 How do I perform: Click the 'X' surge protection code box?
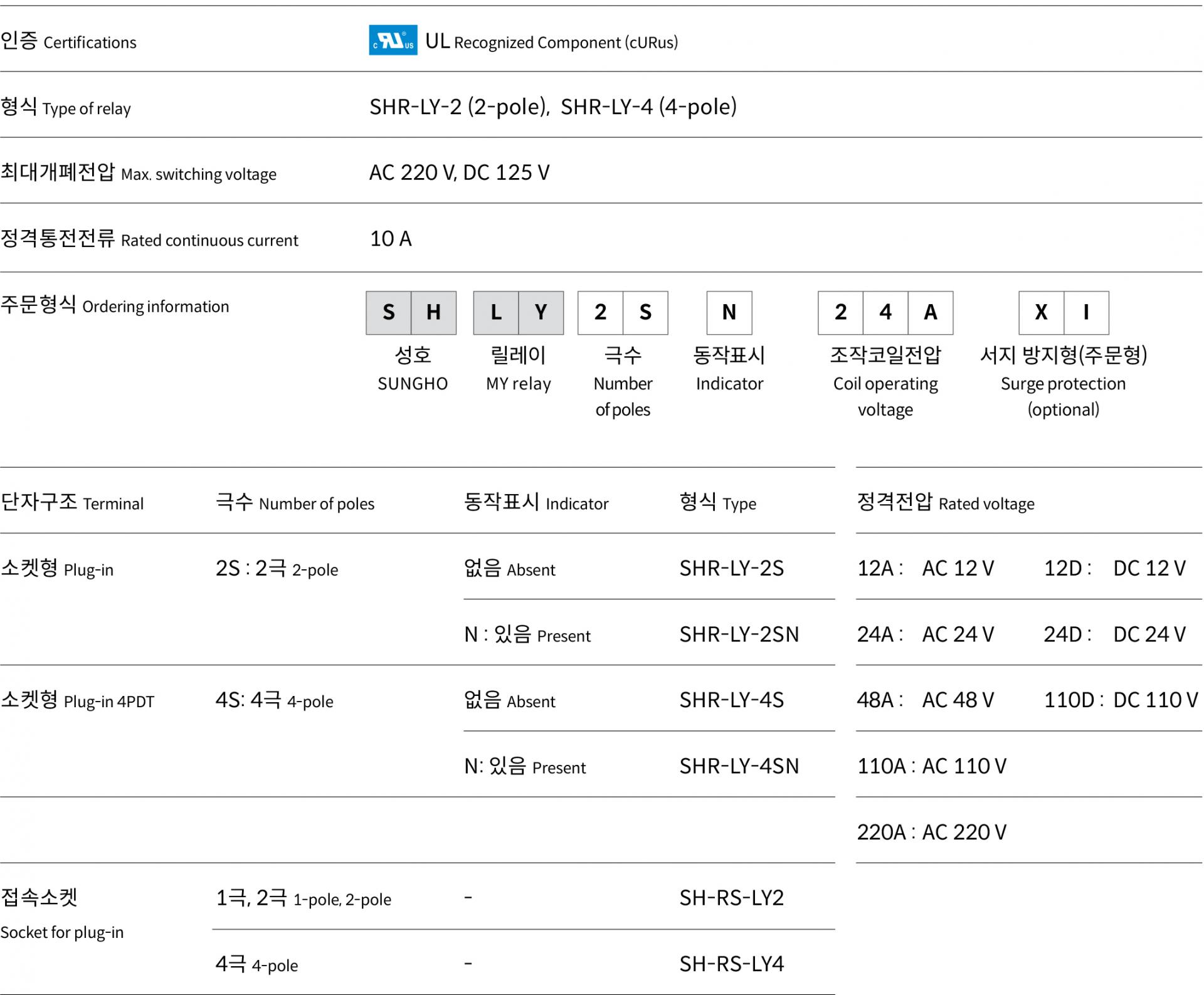click(1042, 312)
